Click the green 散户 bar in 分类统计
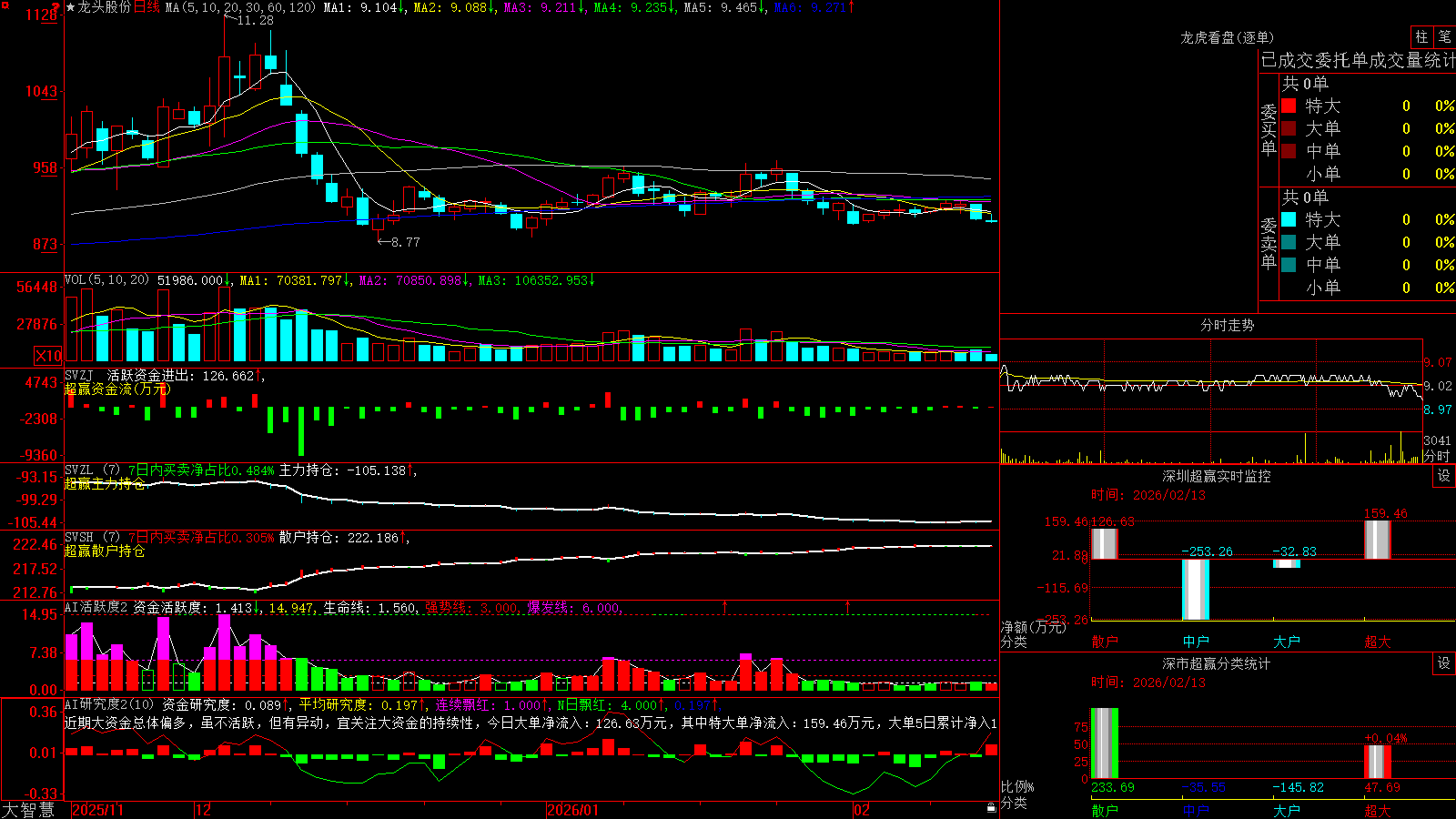Screen dimensions: 1456x819 click(1104, 743)
